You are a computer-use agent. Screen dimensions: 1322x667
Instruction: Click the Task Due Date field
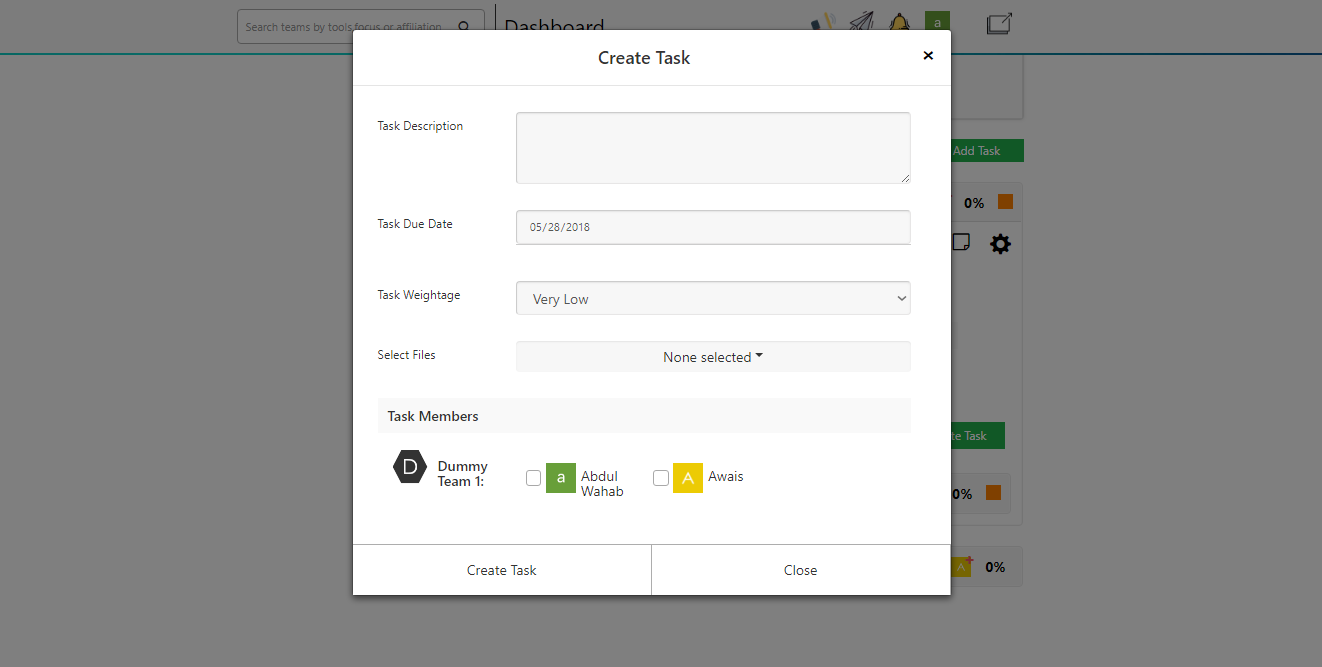click(713, 227)
